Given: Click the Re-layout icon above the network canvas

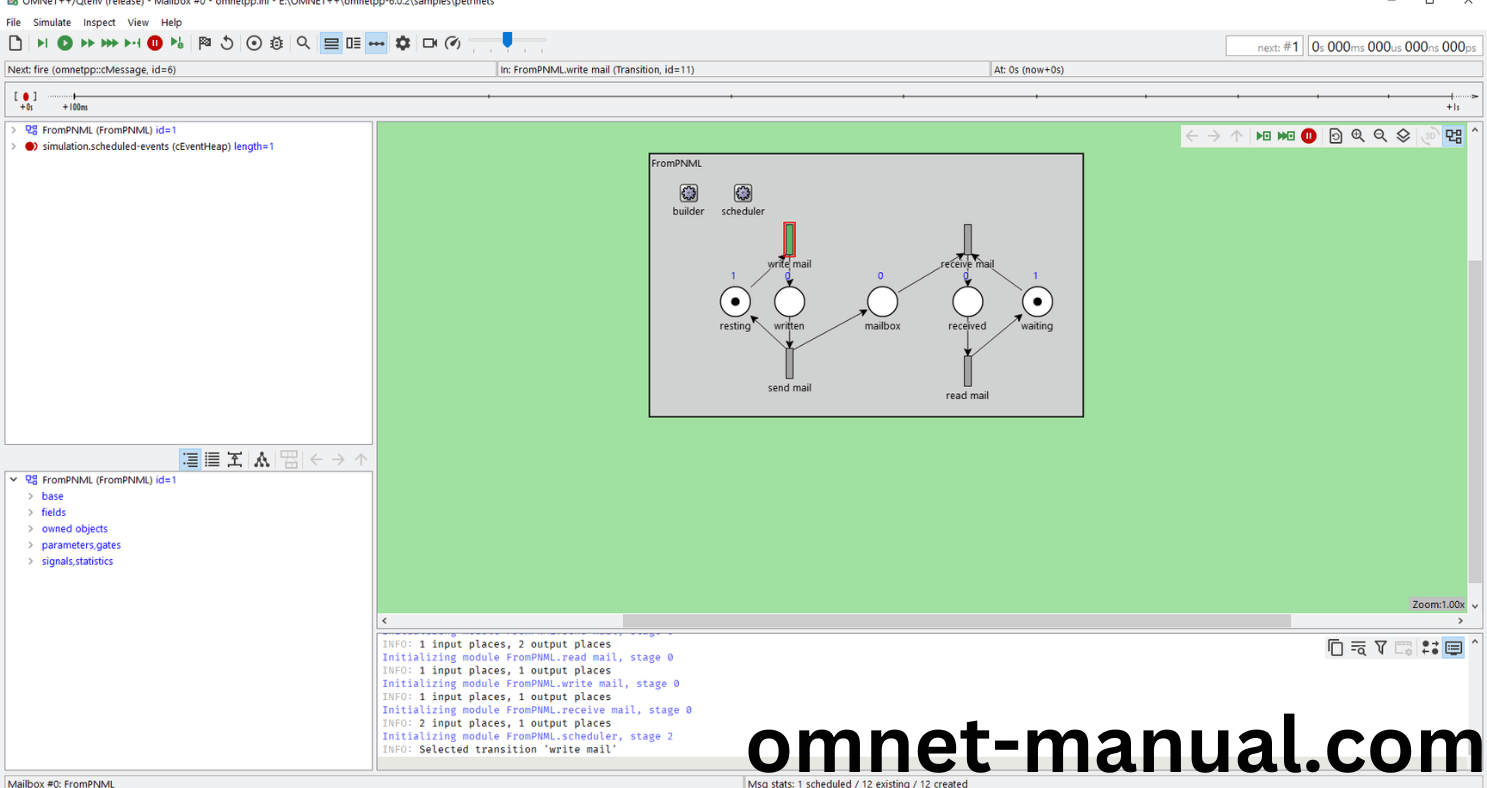Looking at the screenshot, I should pyautogui.click(x=1337, y=135).
